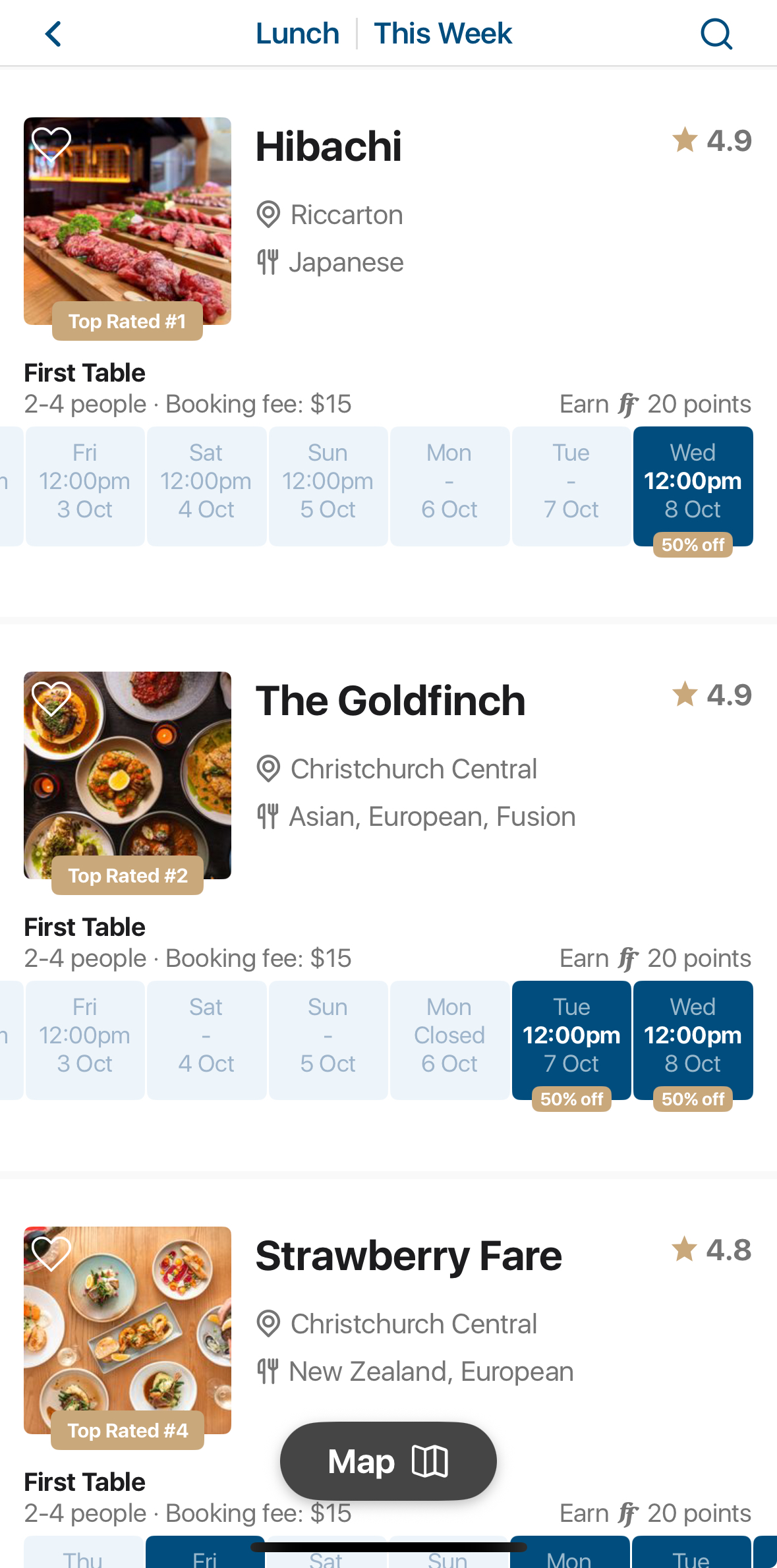Tap Hibachi Fri 3 Oct time slot
Image resolution: width=777 pixels, height=1568 pixels.
coord(85,486)
